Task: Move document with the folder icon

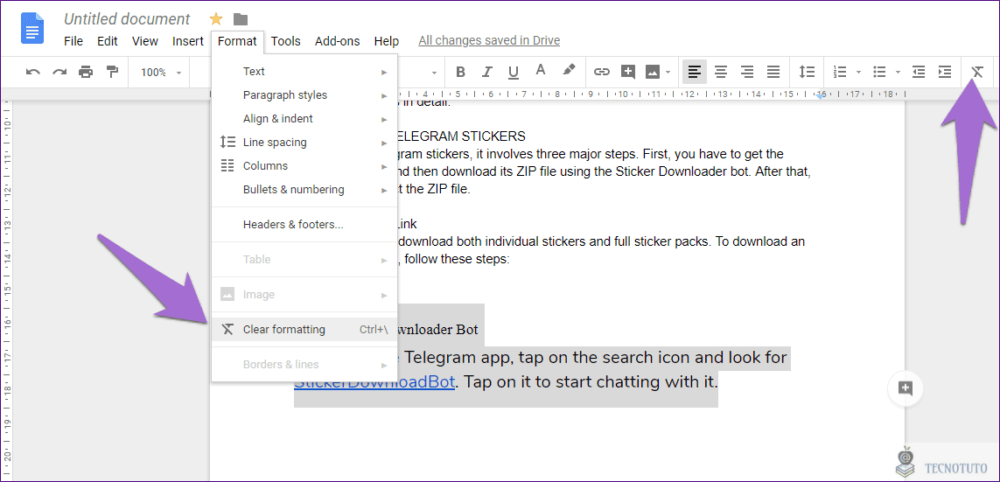Action: 240,19
